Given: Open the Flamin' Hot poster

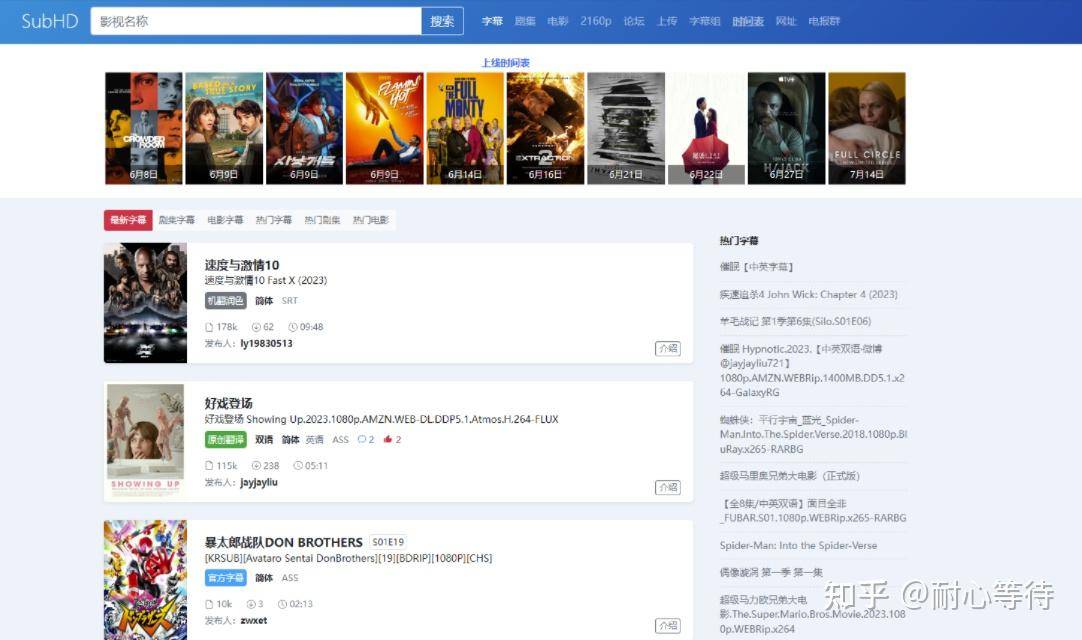Looking at the screenshot, I should pyautogui.click(x=384, y=128).
